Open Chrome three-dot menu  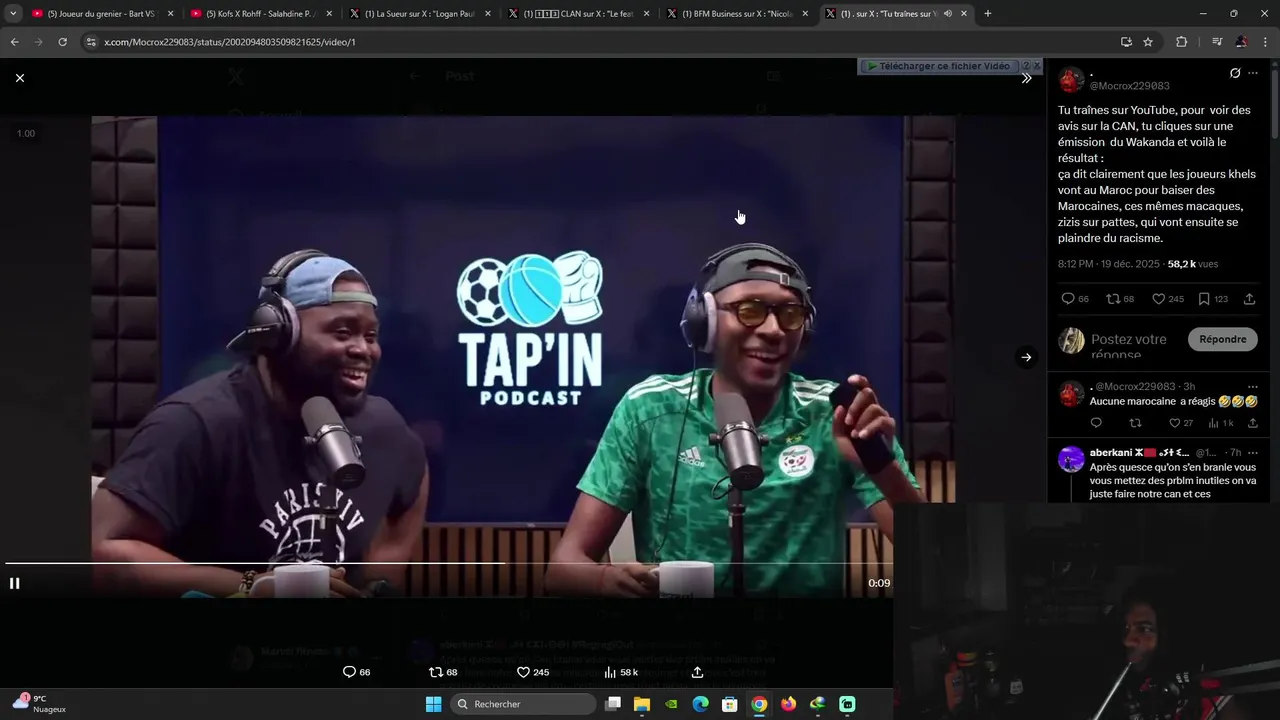[x=1265, y=42]
